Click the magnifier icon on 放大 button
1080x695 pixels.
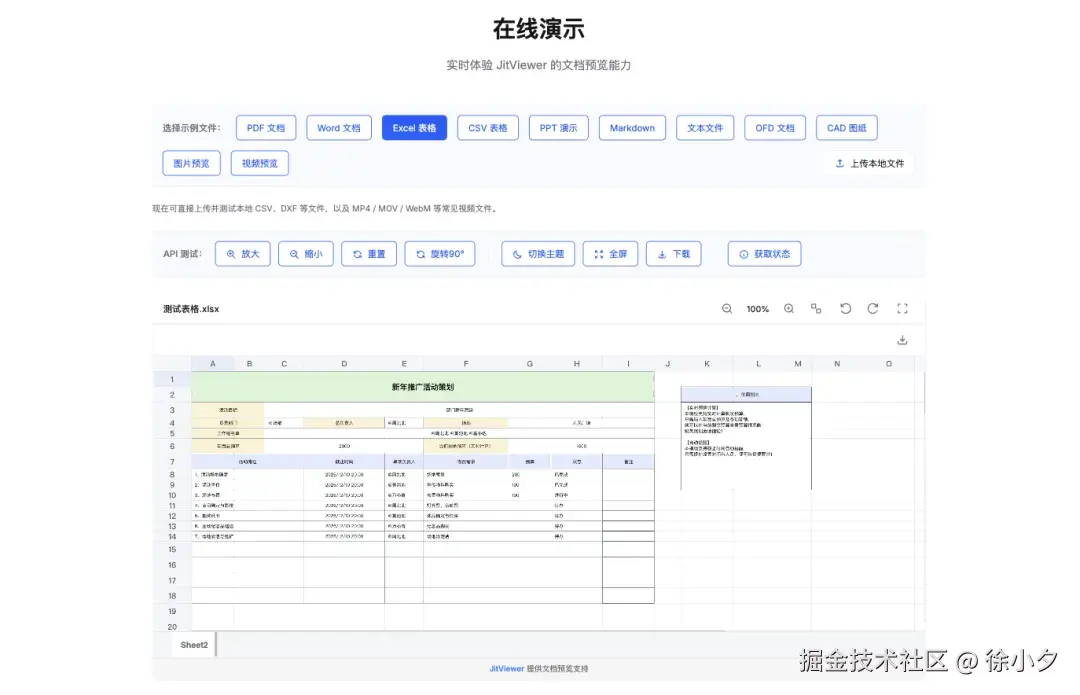coord(231,253)
